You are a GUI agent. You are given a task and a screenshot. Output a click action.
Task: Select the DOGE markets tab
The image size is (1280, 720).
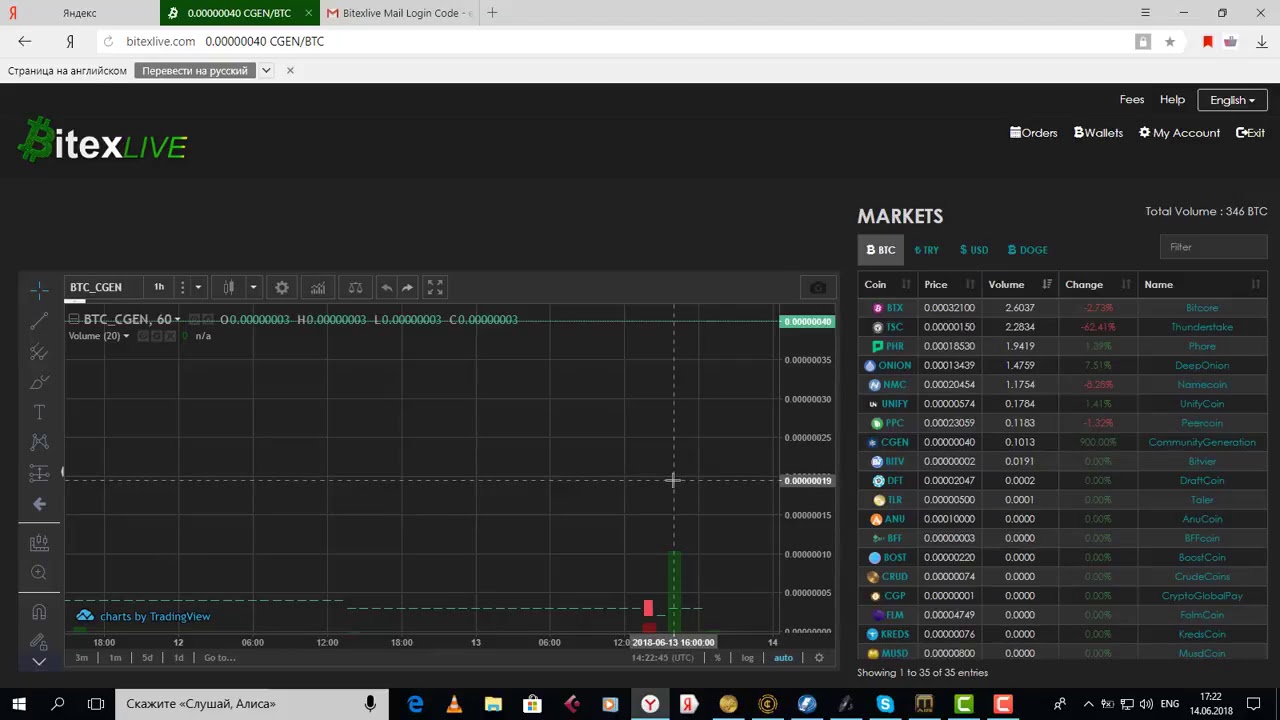pos(1027,250)
